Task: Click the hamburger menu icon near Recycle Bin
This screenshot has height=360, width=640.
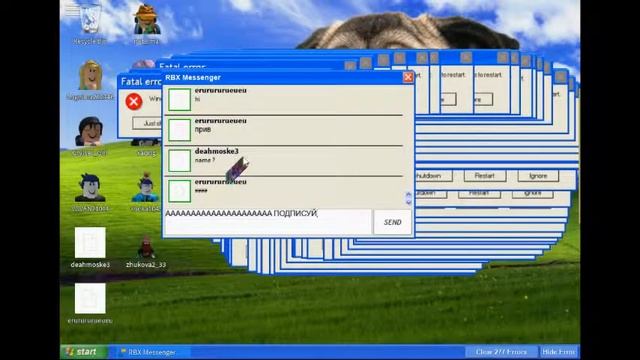Action: click(72, 10)
